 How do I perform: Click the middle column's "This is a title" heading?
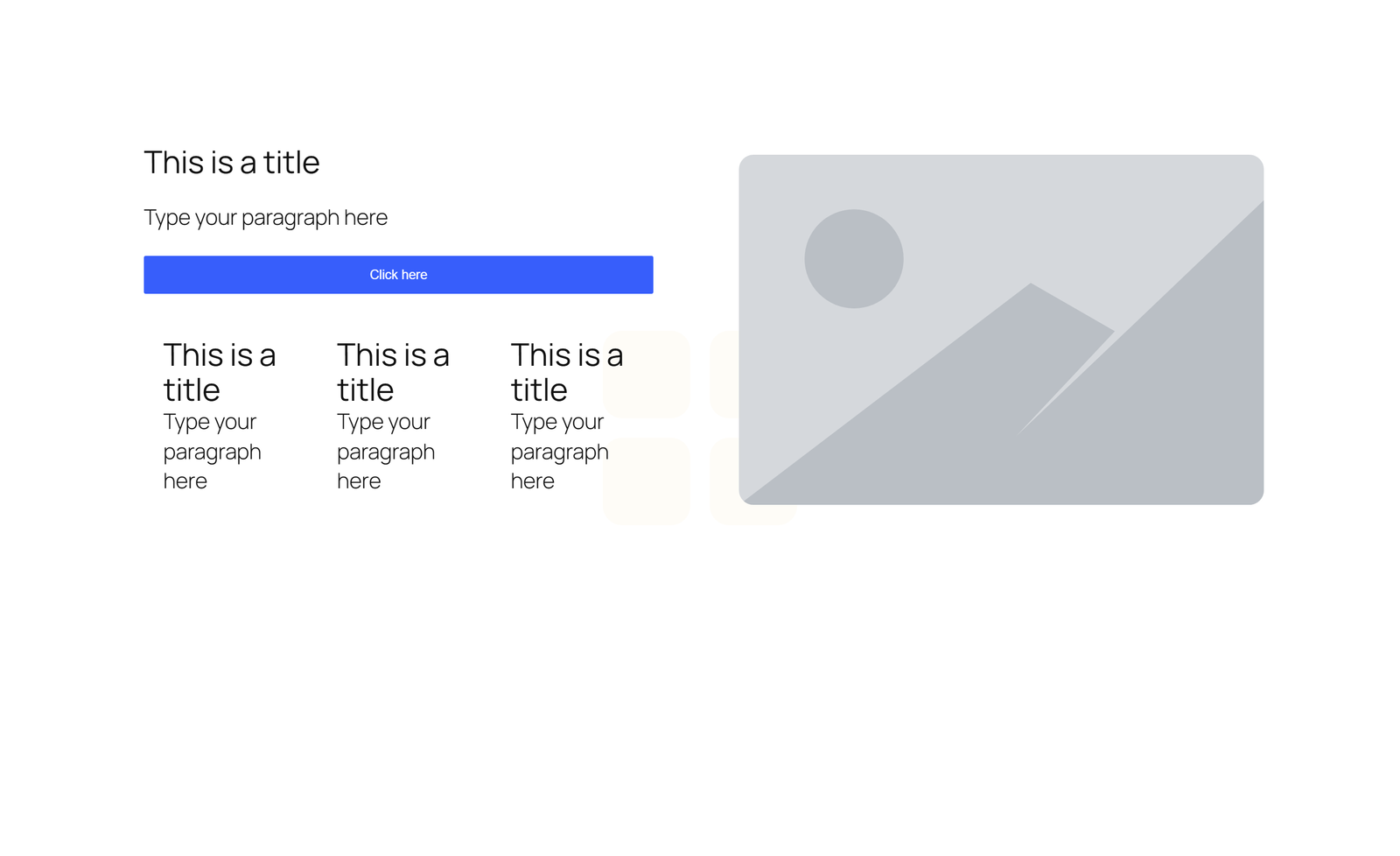[x=393, y=372]
